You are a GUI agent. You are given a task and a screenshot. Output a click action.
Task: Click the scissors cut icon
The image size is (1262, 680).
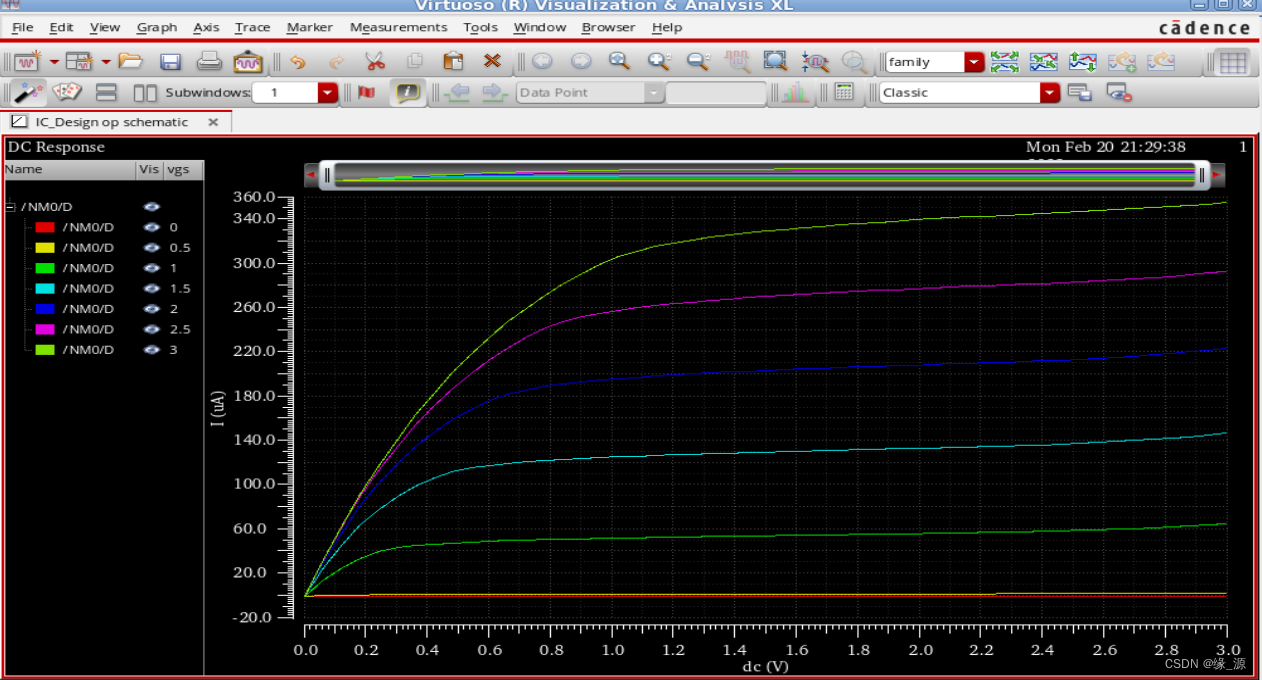pyautogui.click(x=375, y=62)
